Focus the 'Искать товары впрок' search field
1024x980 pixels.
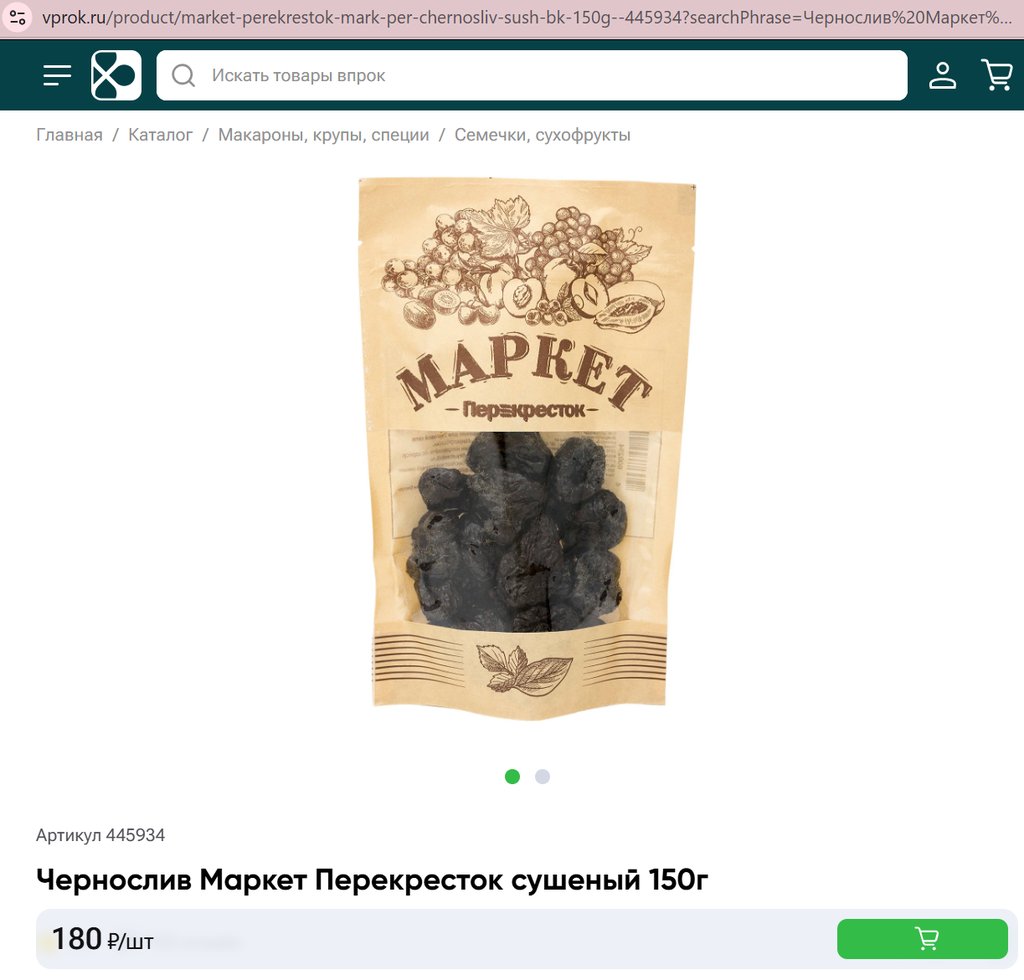click(x=532, y=75)
